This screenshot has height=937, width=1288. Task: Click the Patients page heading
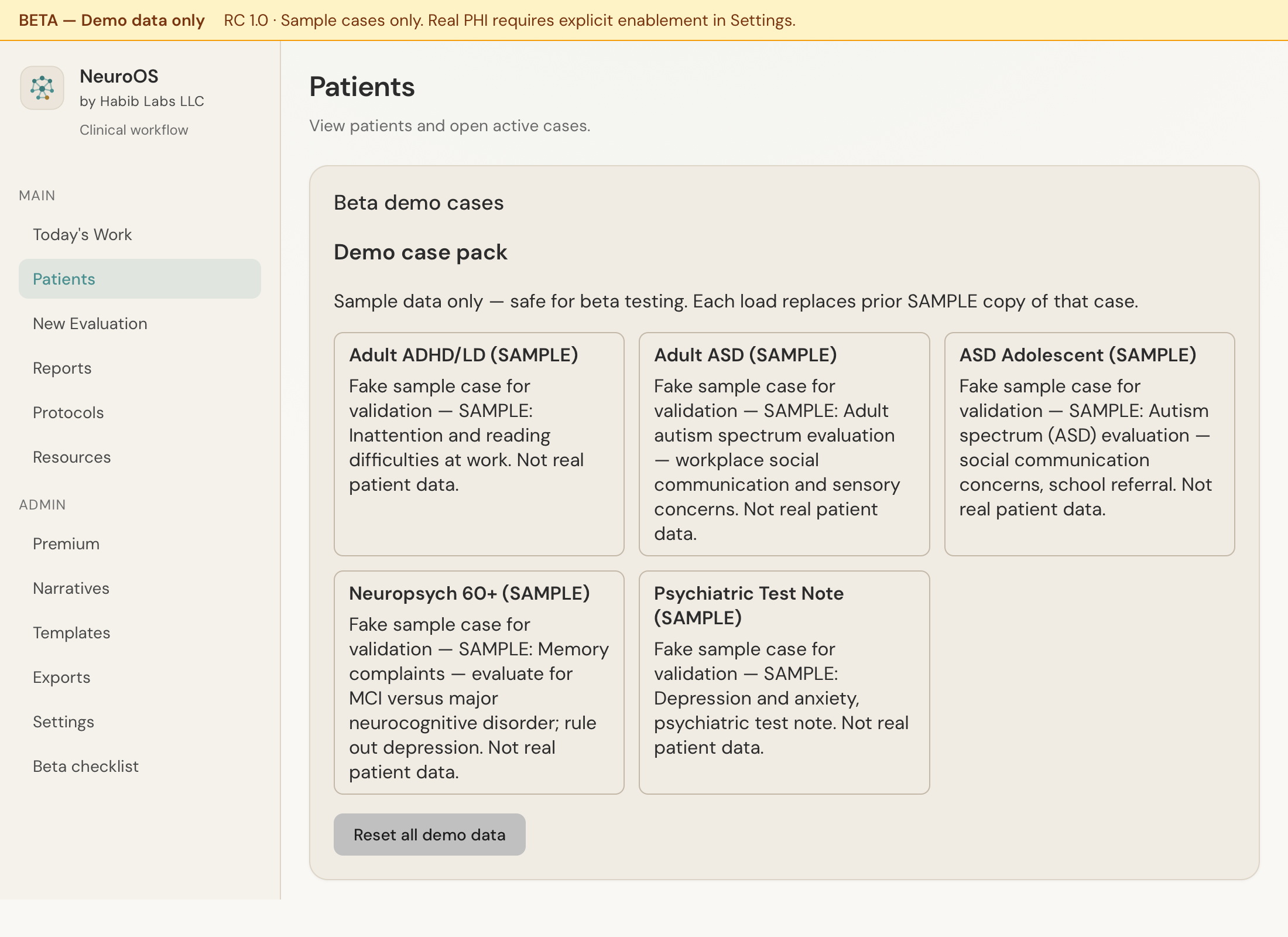coord(362,87)
